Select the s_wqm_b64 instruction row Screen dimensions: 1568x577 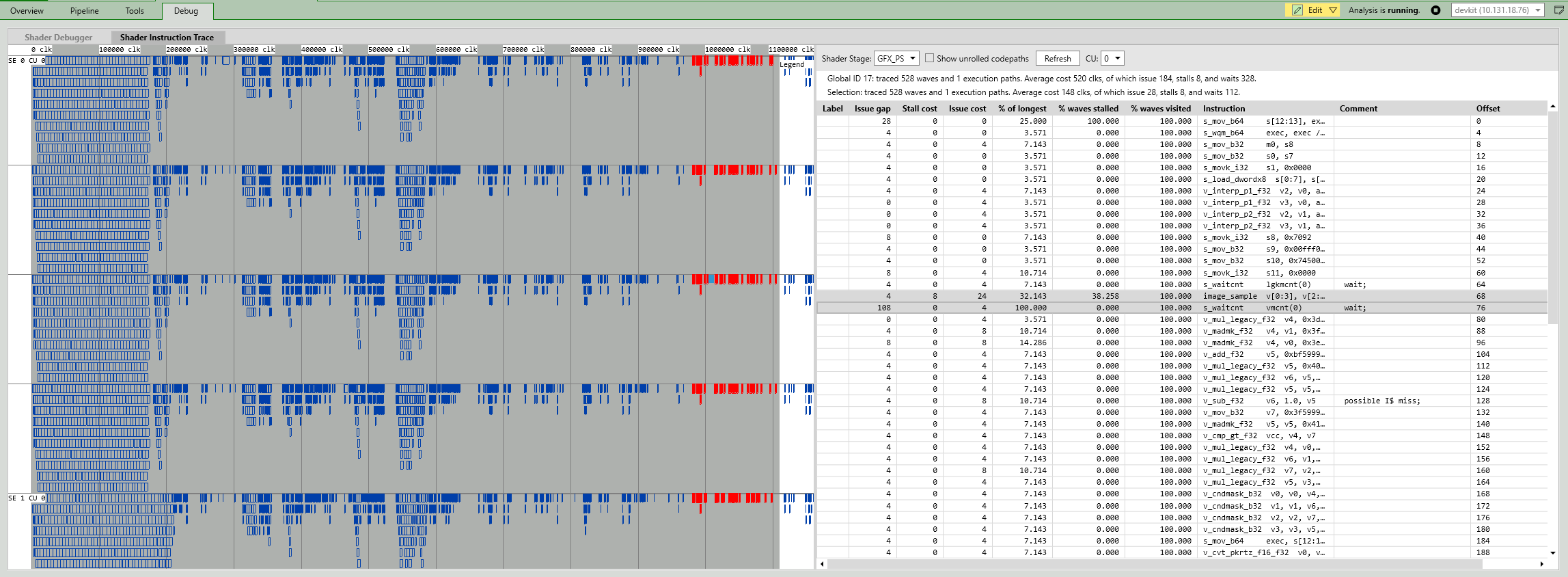[1182, 133]
